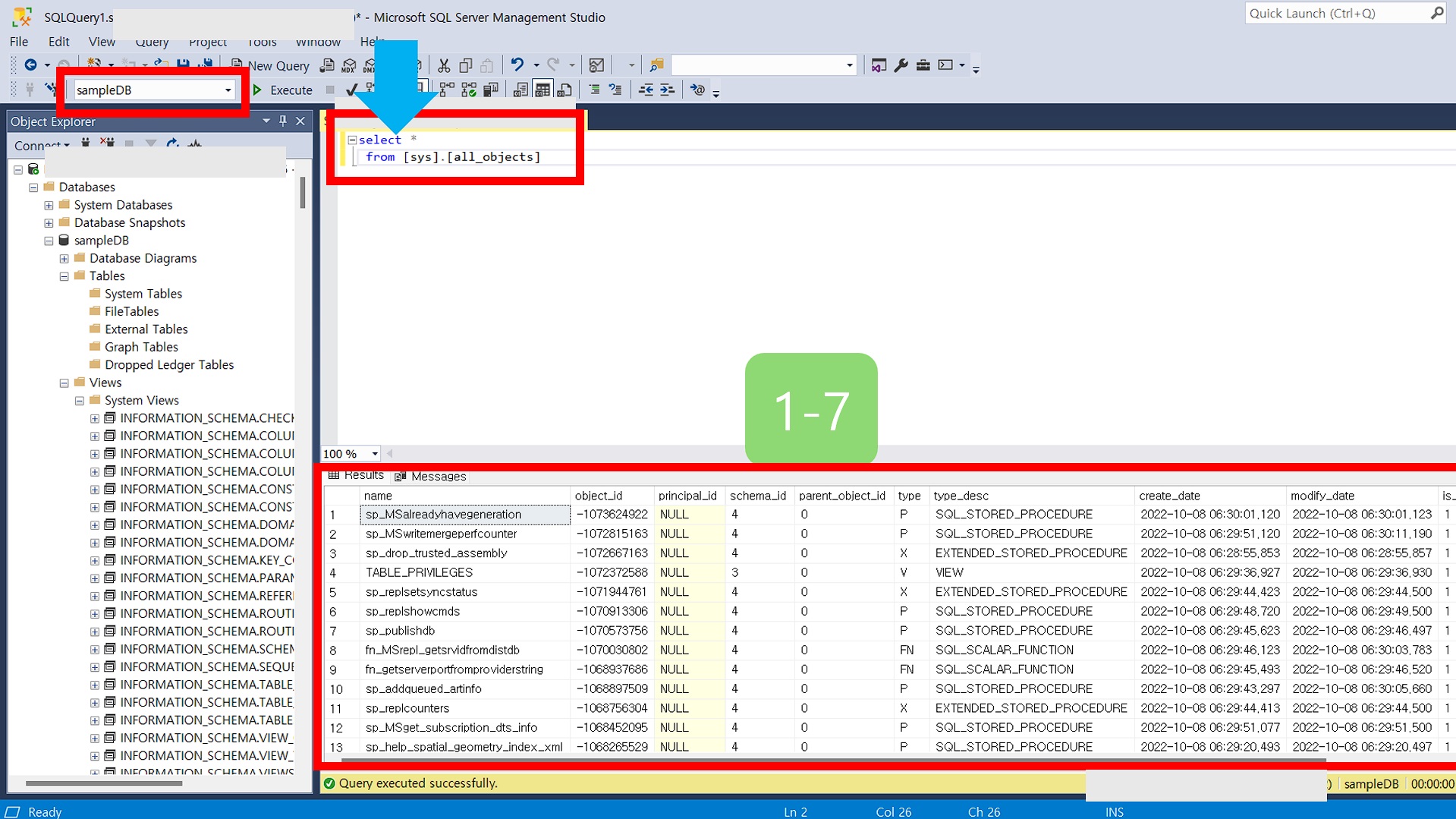Image resolution: width=1456 pixels, height=819 pixels.
Task: Click the Parse checkmark icon
Action: [x=351, y=90]
